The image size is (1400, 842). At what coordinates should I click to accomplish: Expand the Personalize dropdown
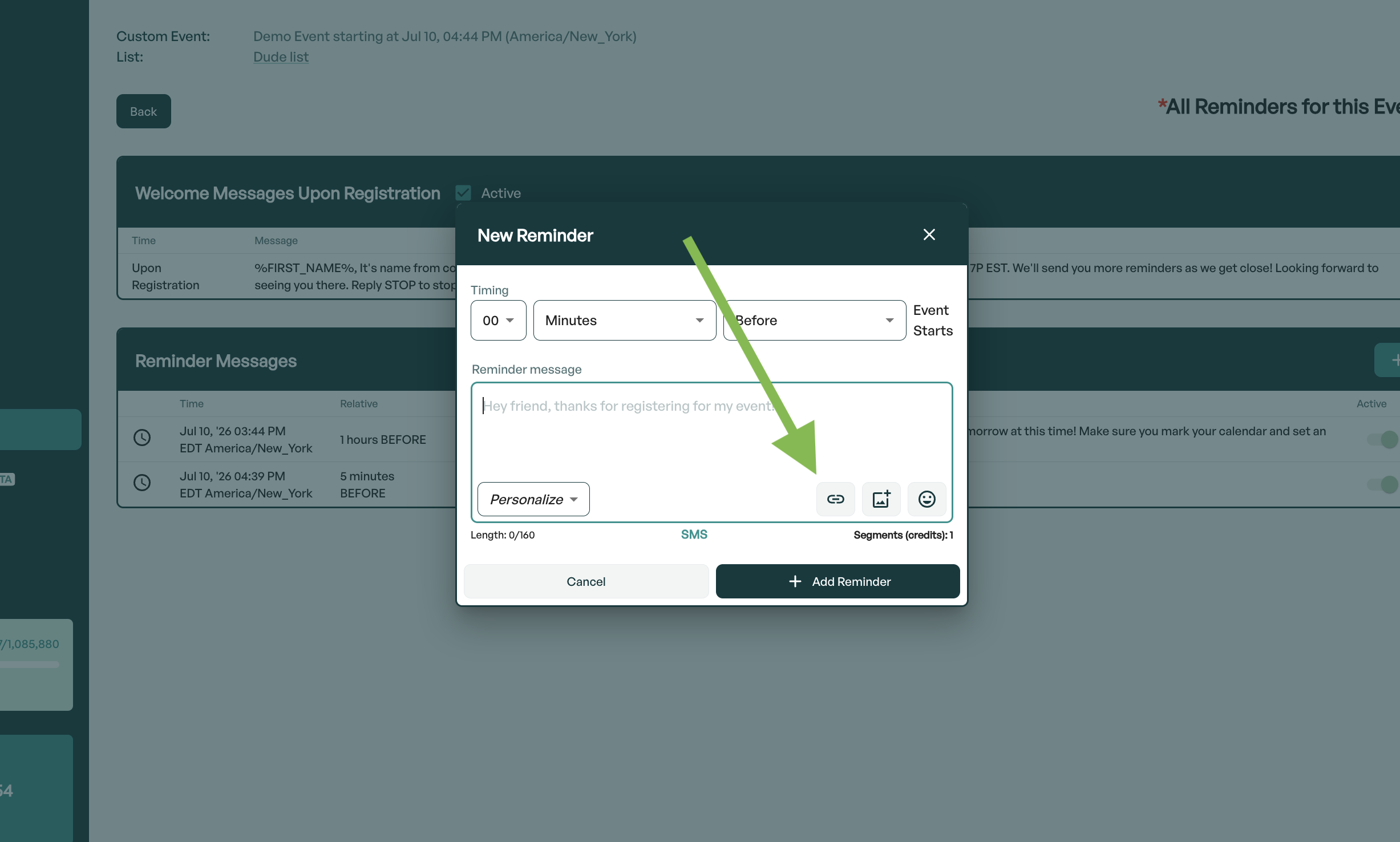click(x=533, y=499)
